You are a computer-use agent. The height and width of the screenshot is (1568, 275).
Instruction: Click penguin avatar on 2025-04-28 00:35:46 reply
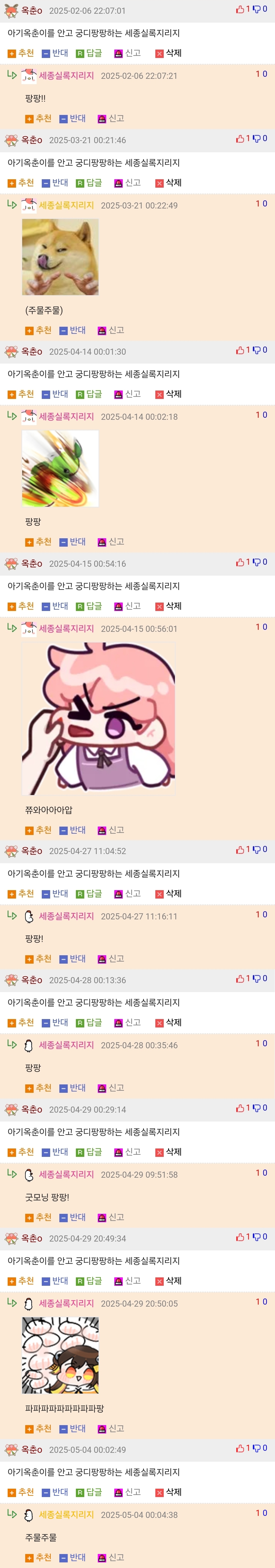click(x=28, y=1046)
